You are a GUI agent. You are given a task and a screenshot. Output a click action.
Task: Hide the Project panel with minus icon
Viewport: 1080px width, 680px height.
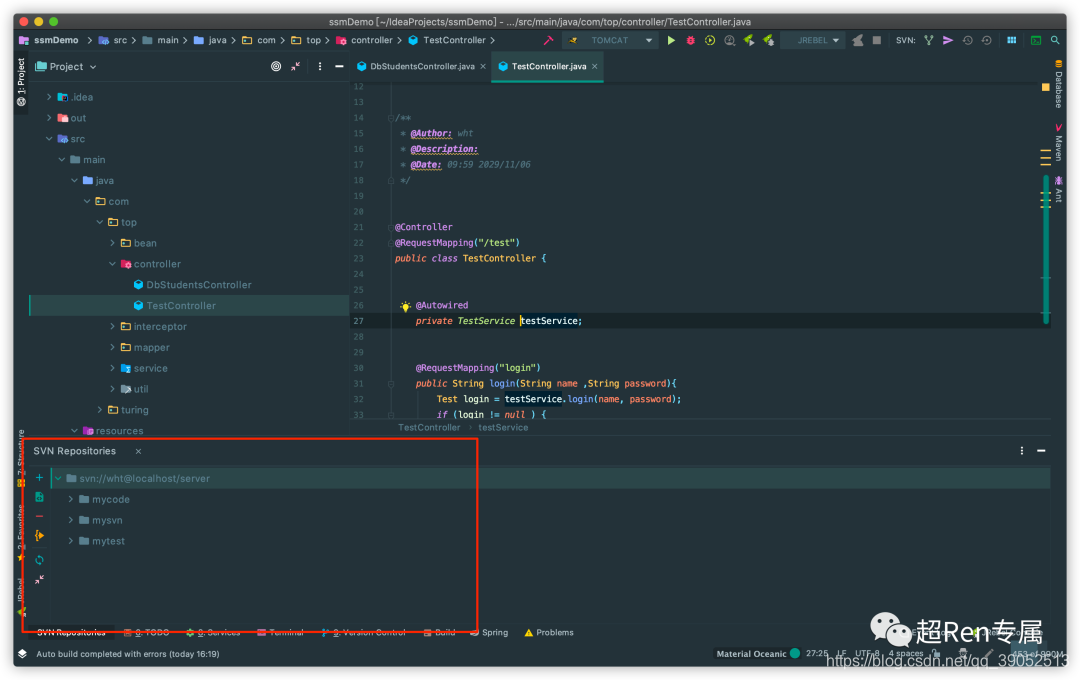[339, 67]
